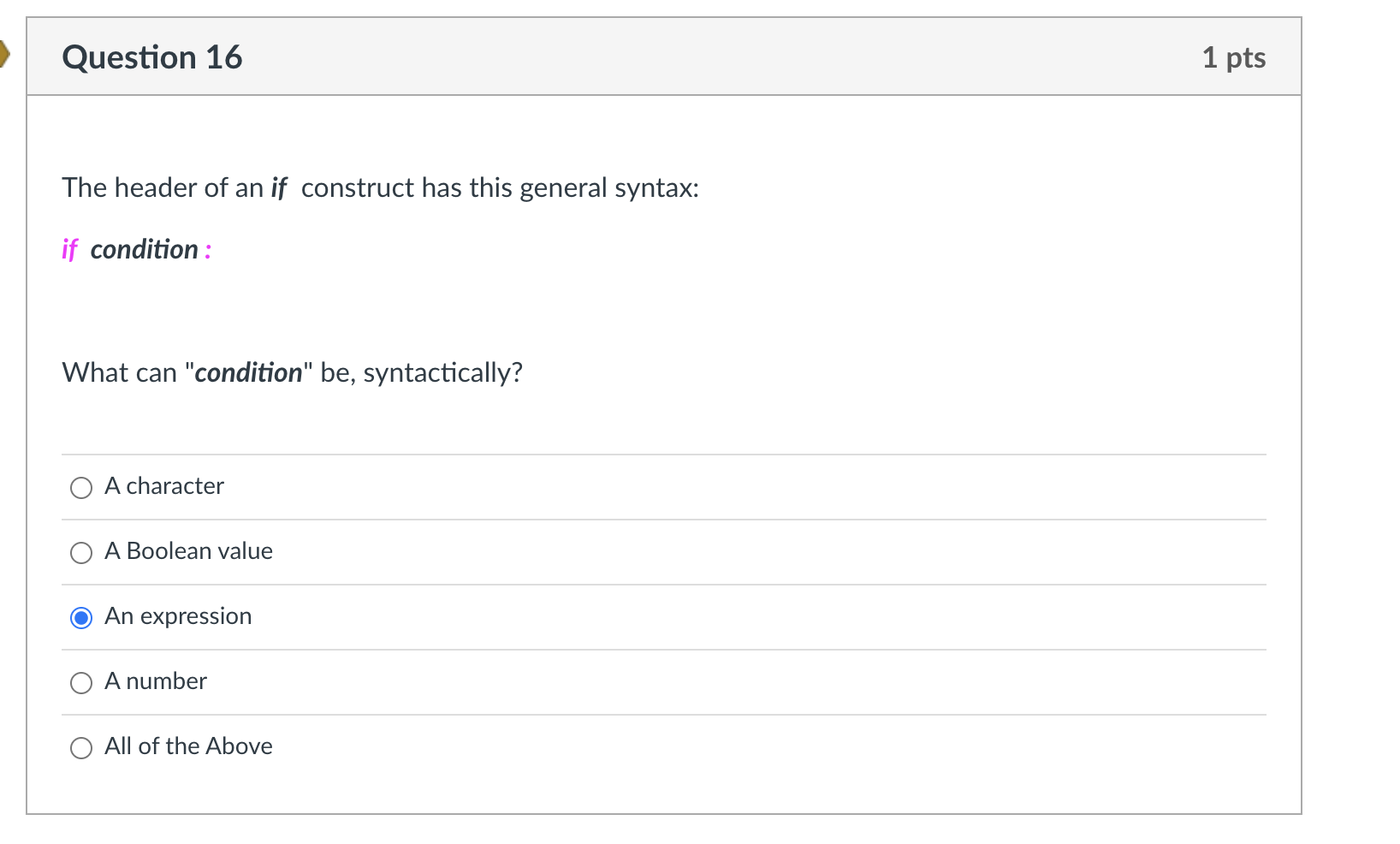Click the "A number" answer label
1400x844 pixels.
[x=156, y=681]
